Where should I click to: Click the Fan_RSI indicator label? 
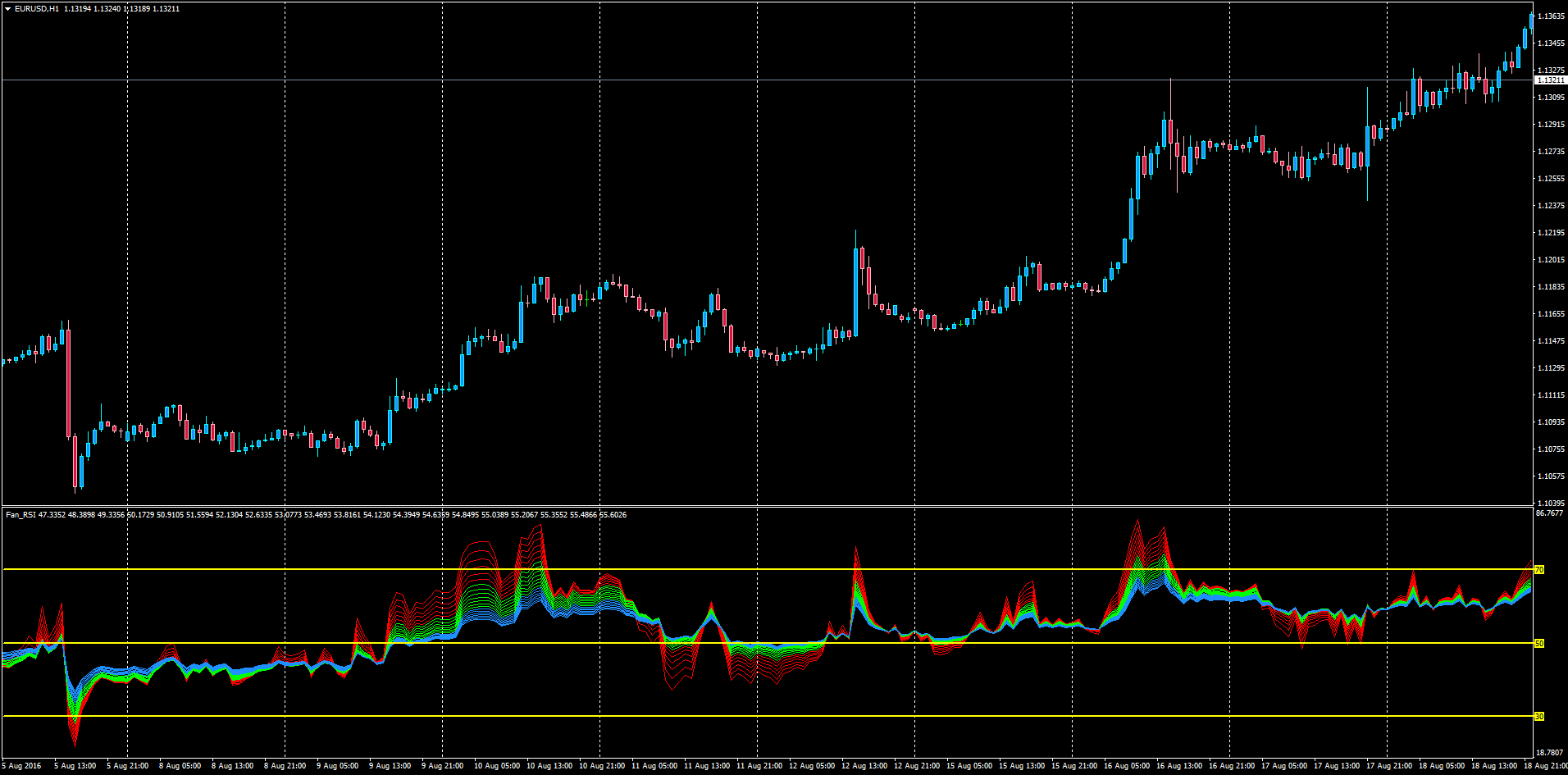tap(21, 515)
